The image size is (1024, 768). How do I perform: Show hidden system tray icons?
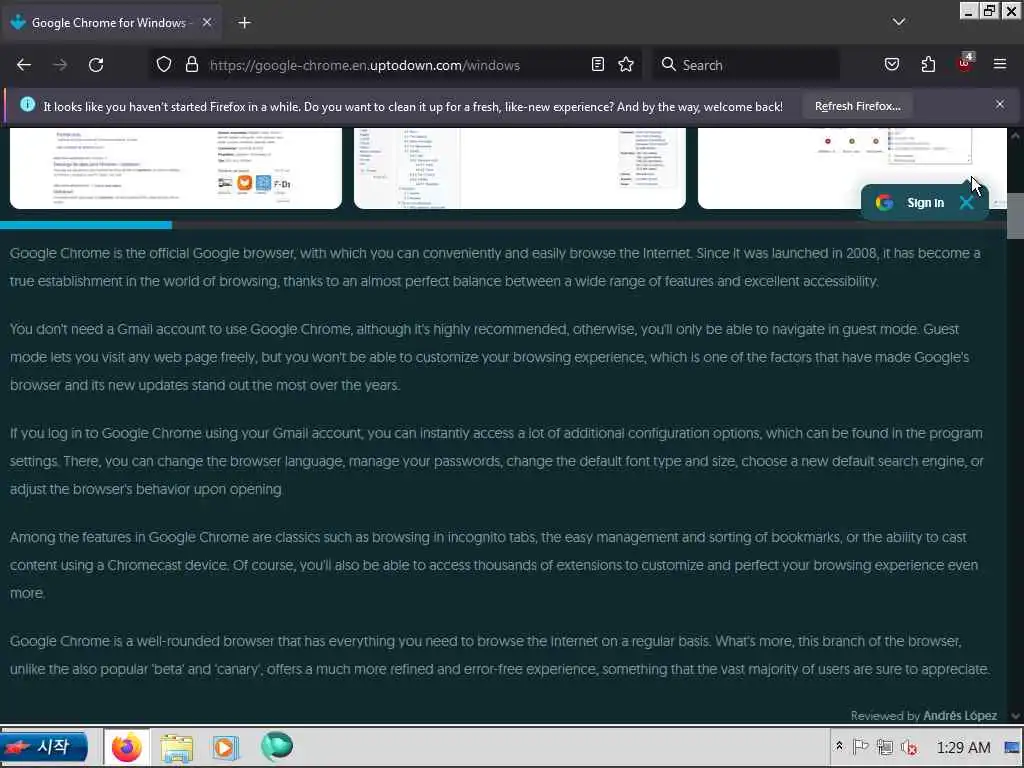[839, 746]
